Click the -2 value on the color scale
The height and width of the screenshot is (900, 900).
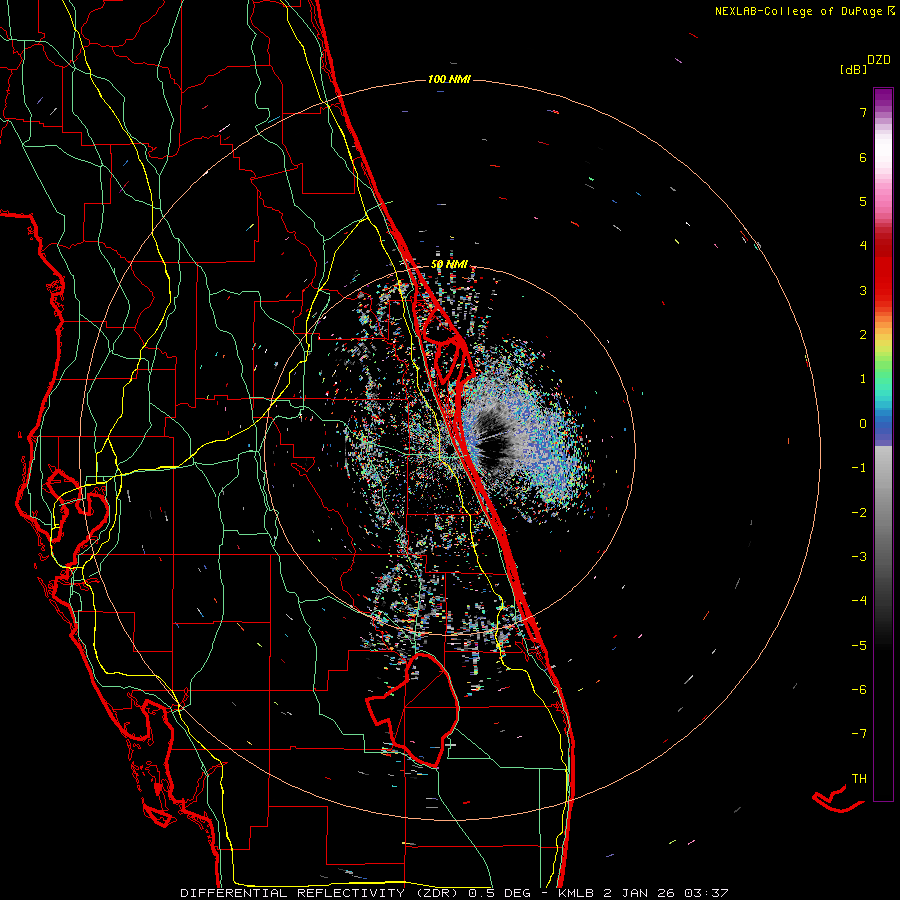click(x=859, y=513)
